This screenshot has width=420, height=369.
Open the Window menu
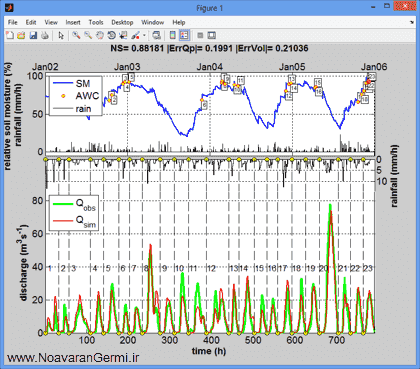152,22
